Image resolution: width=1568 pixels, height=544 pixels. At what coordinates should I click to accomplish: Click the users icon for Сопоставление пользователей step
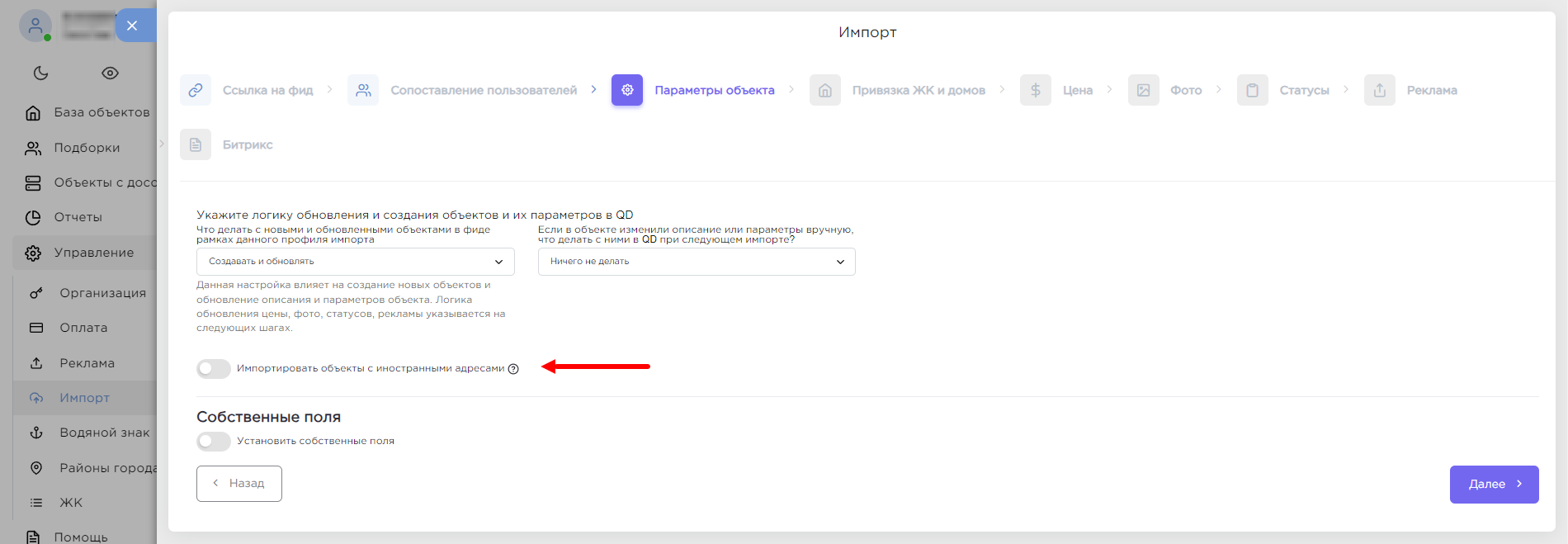coord(363,90)
